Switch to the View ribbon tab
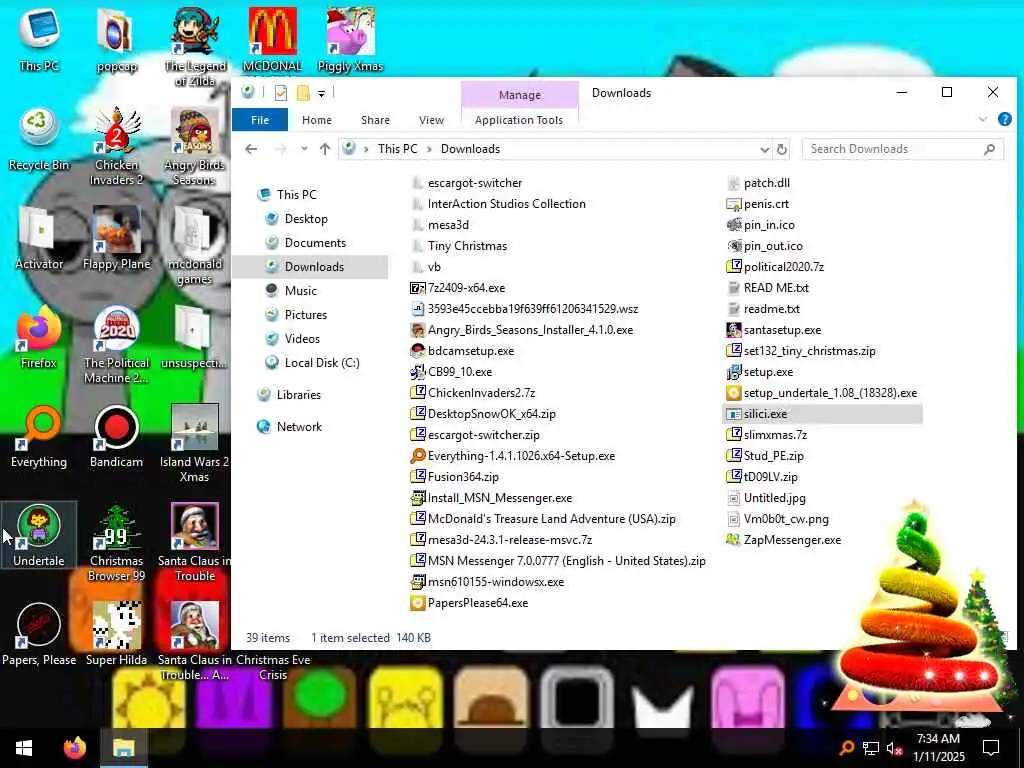Viewport: 1024px width, 768px height. coord(431,120)
